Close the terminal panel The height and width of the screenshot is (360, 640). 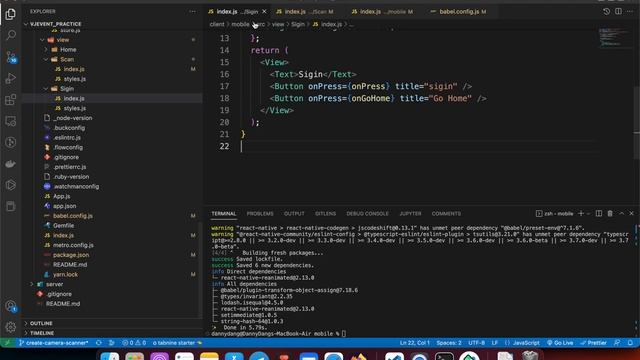pyautogui.click(x=631, y=213)
